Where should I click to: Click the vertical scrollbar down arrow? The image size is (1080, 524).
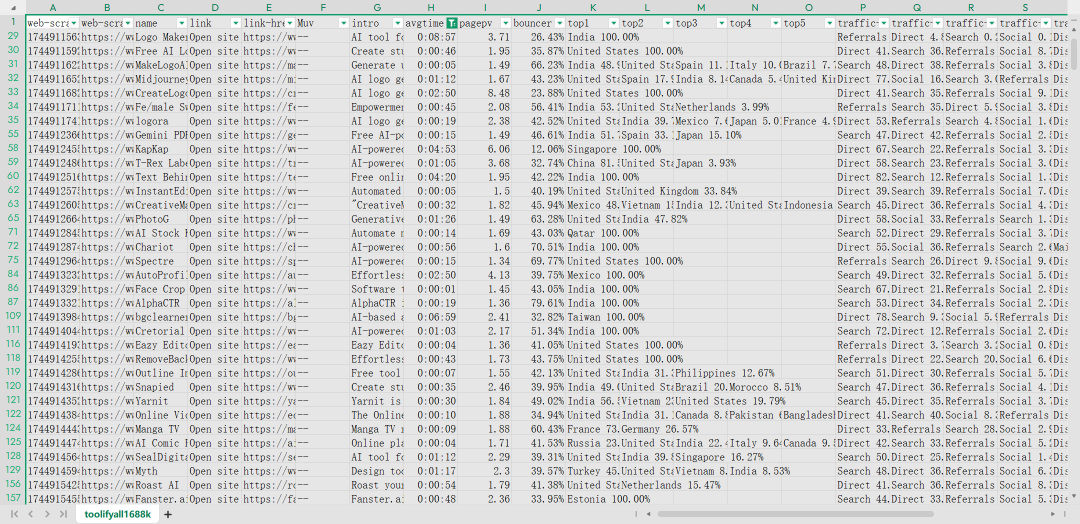1075,496
